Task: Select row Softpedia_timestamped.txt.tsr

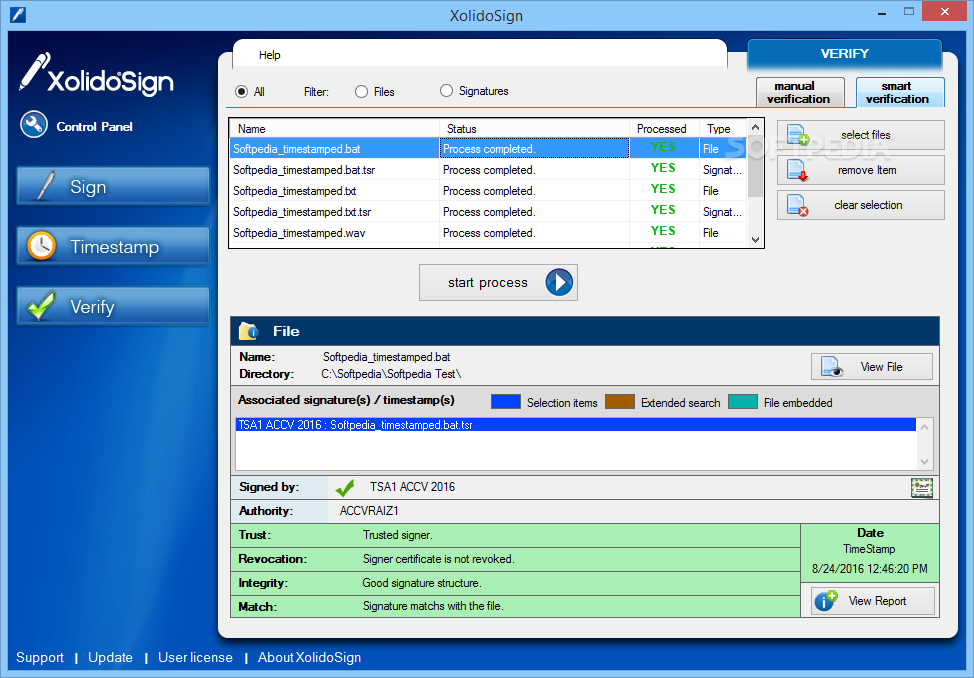Action: [488, 212]
